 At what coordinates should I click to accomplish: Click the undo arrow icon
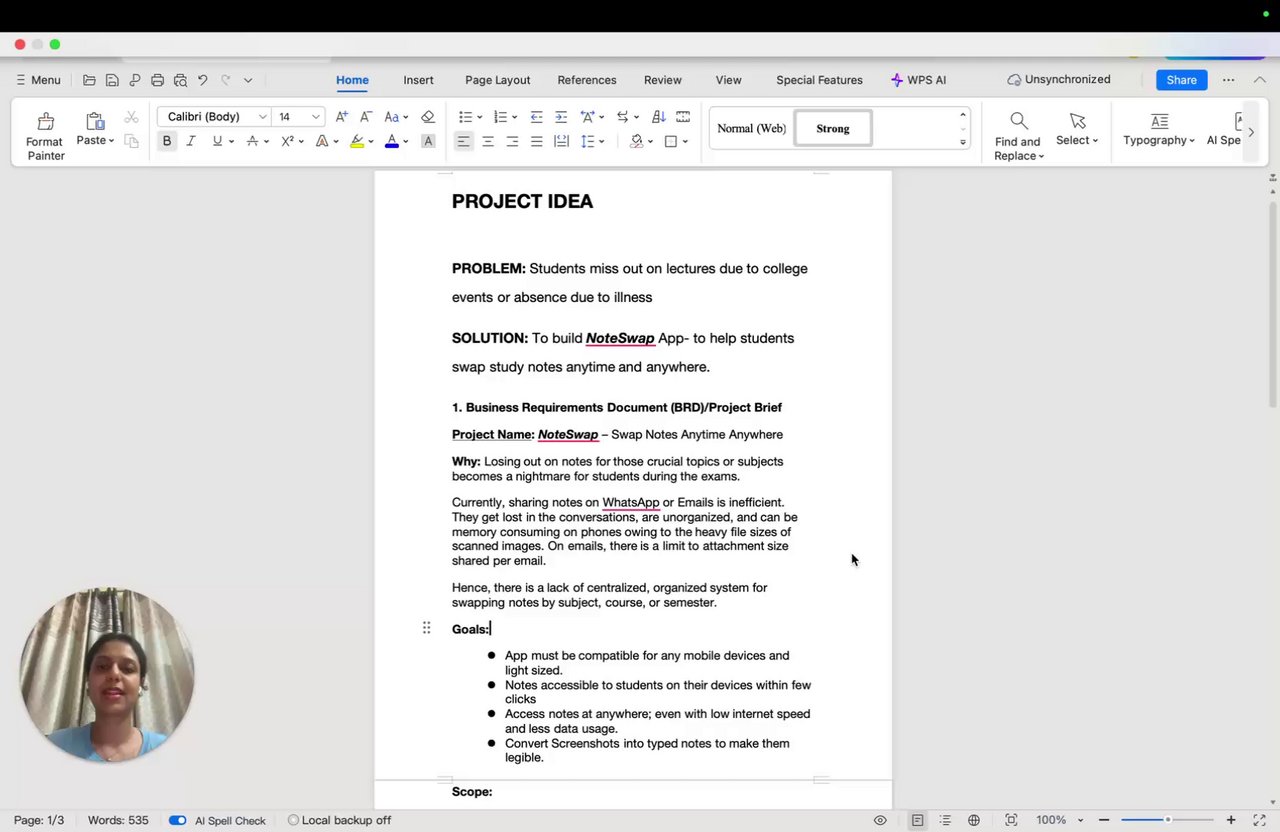[x=203, y=80]
